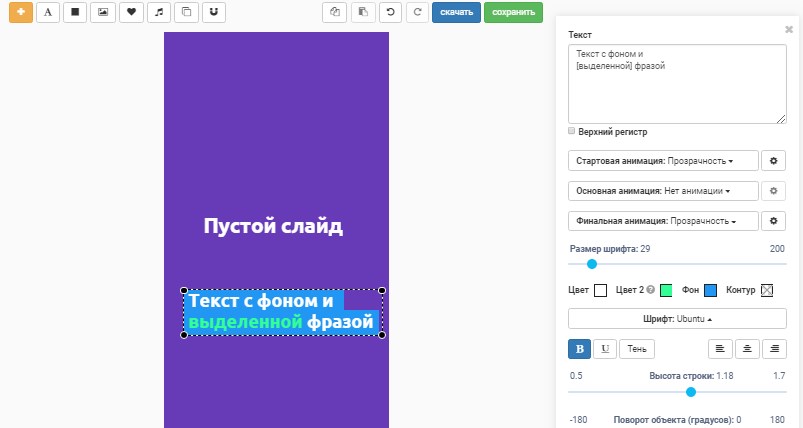Enable the Верхний регистр checkbox

click(572, 131)
